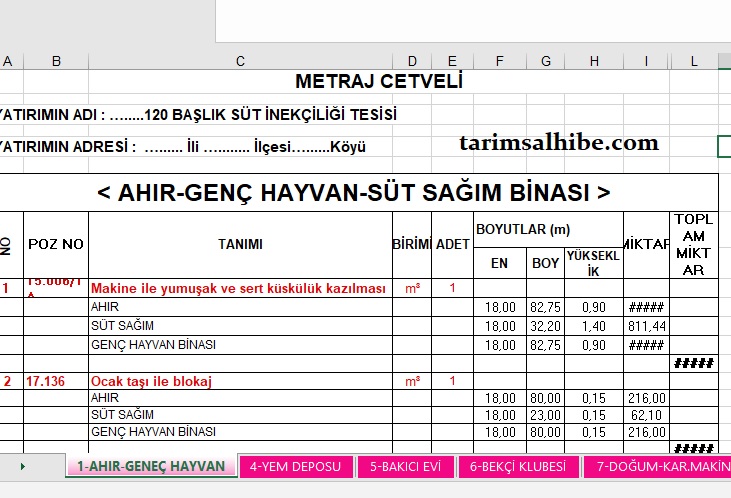731x498 pixels.
Task: Select column G header
Action: point(545,61)
